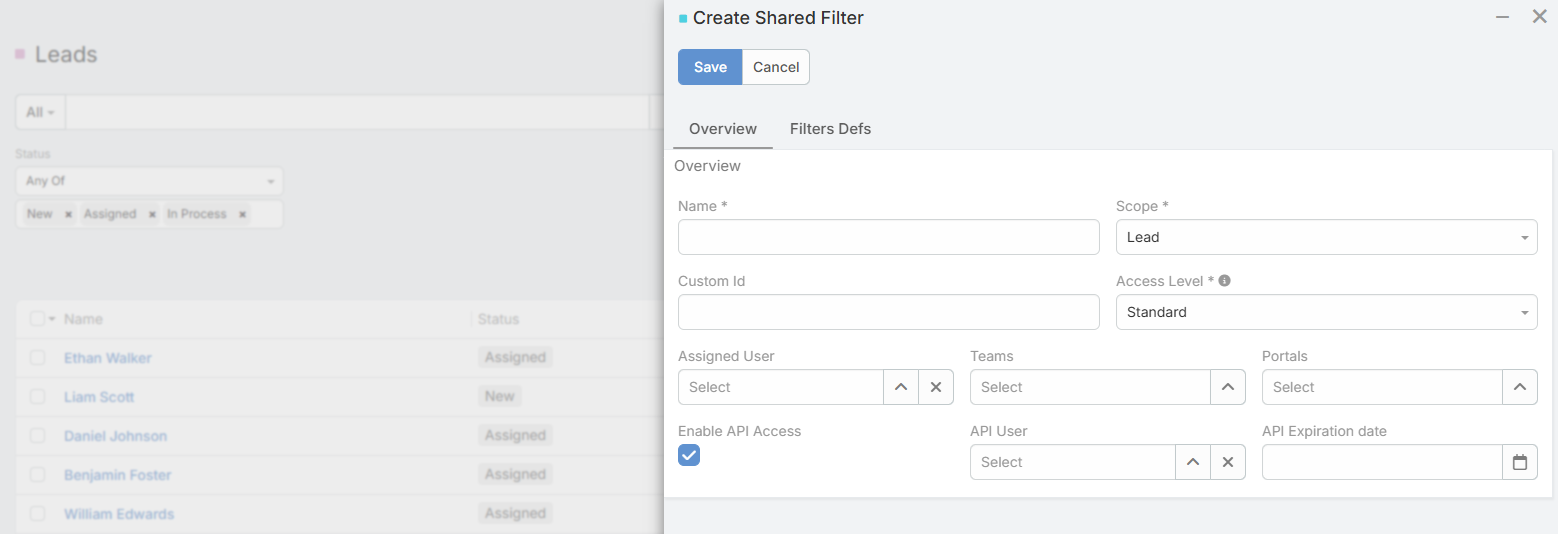Expand the Scope dropdown showing Lead
The image size is (1558, 534).
coord(1326,237)
